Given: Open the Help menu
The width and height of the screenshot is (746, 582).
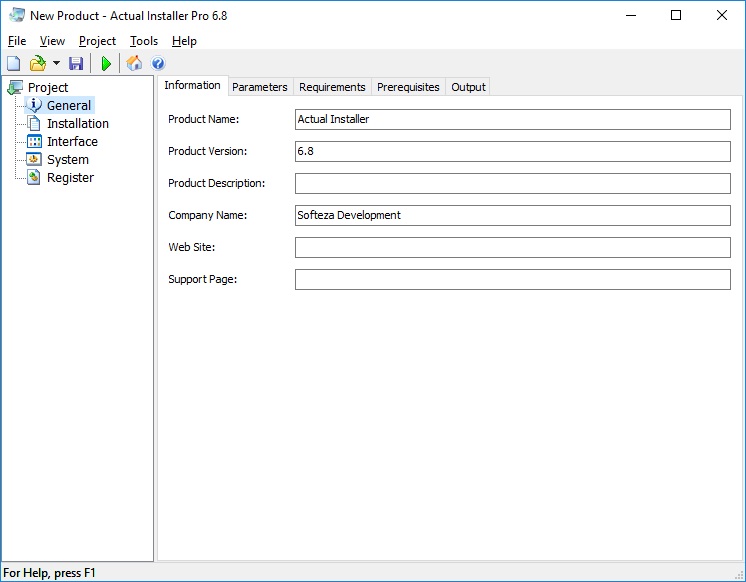Looking at the screenshot, I should pyautogui.click(x=184, y=41).
